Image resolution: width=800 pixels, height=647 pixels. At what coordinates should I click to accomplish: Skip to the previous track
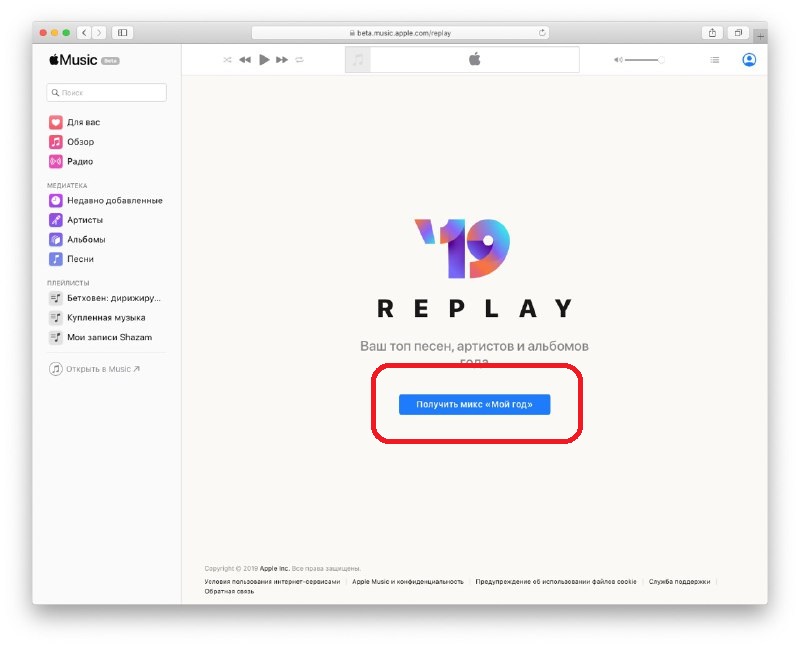pyautogui.click(x=245, y=60)
